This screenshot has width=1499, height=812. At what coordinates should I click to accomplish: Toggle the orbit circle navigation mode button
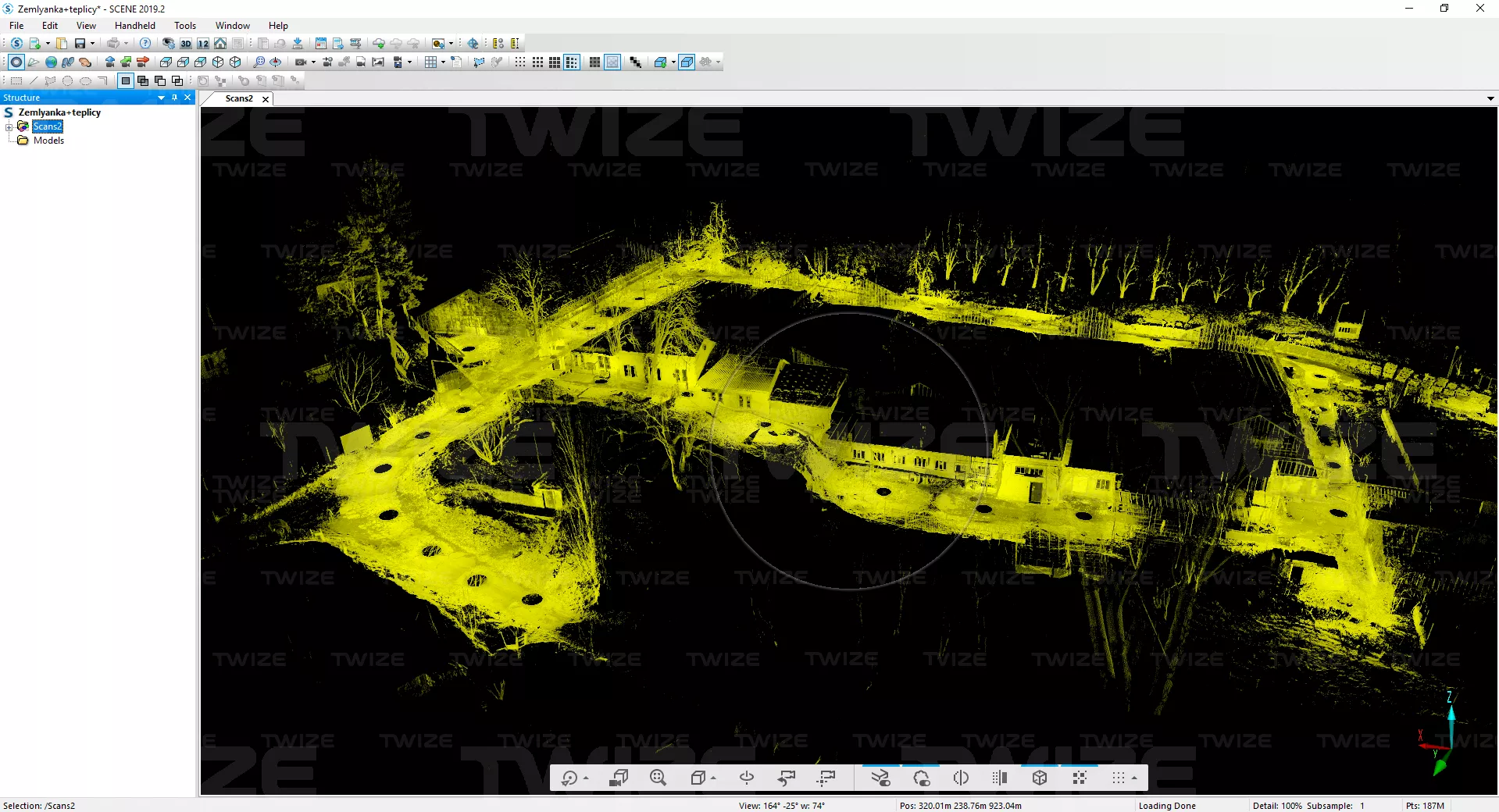16,62
